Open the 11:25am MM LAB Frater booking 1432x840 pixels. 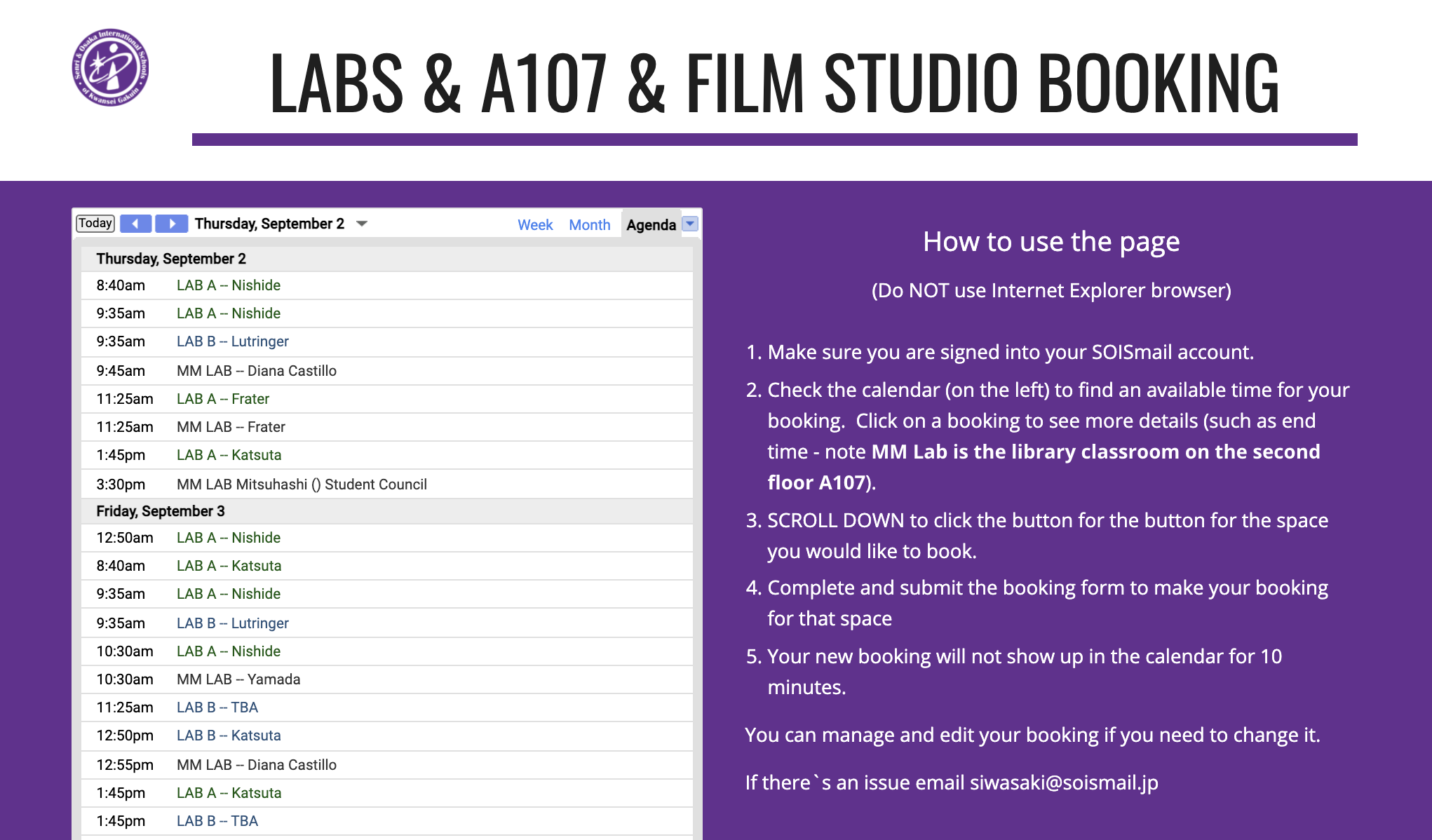231,427
